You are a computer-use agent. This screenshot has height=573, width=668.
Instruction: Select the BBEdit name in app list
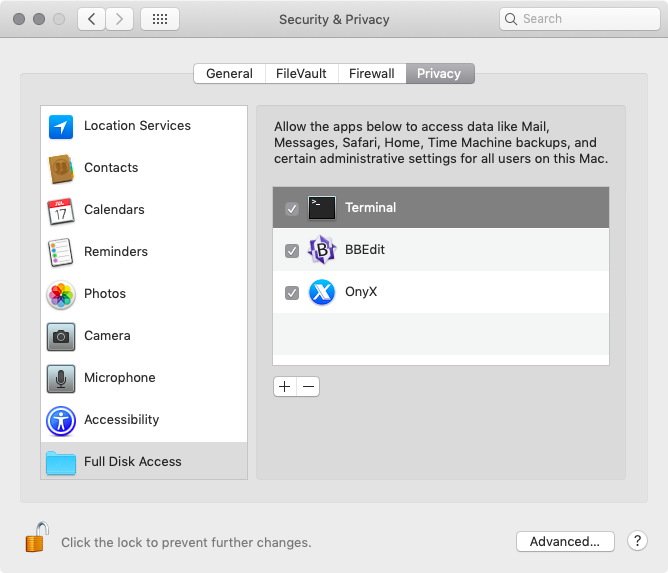[365, 250]
